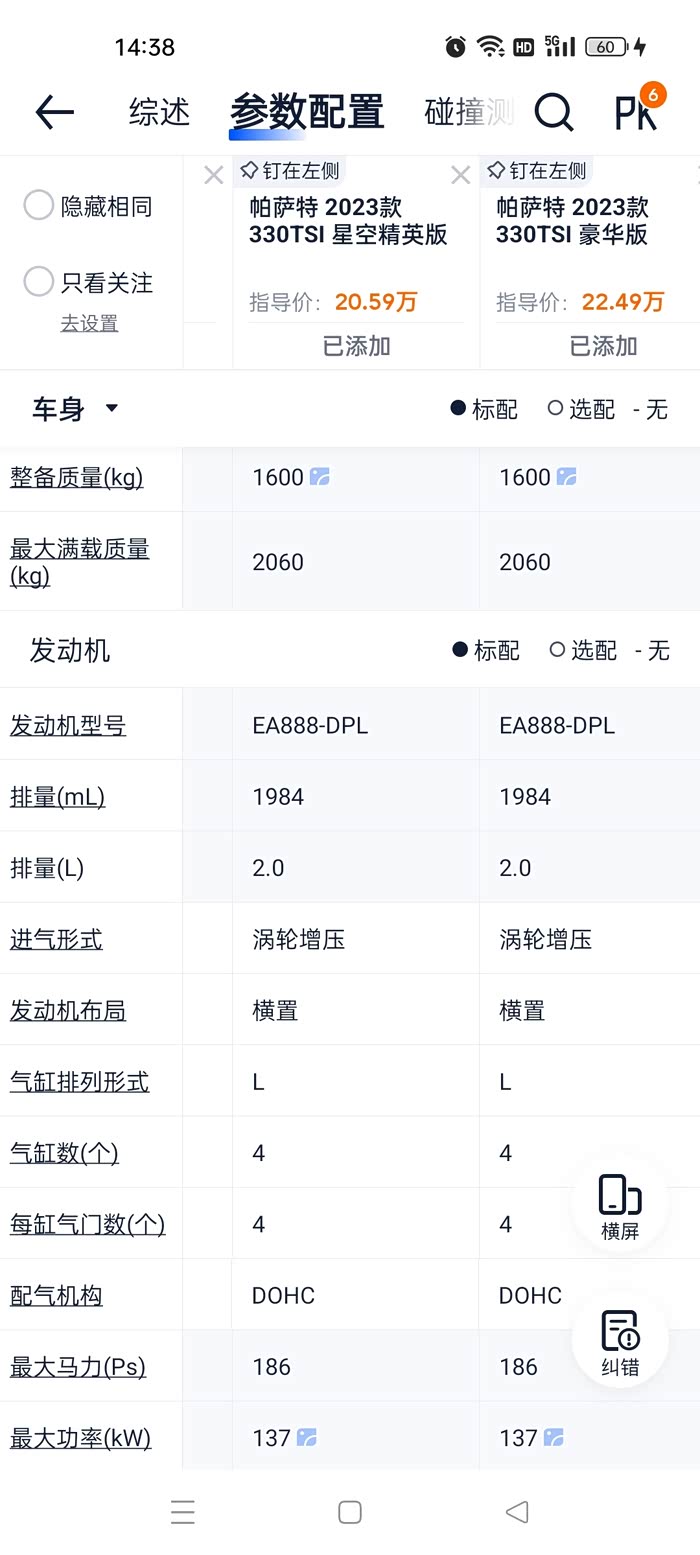Switch to landscape view (横屏)
700x1555 pixels.
(619, 1206)
